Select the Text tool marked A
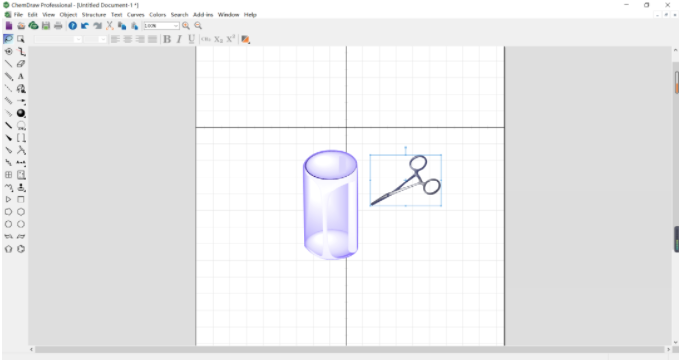This screenshot has width=679, height=360. click(21, 76)
